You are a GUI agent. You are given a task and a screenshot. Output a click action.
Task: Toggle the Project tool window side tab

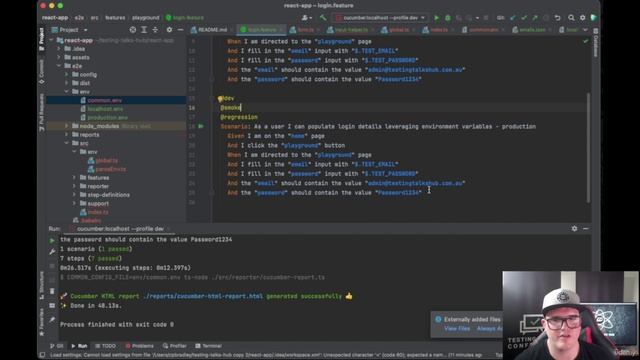coord(42,39)
